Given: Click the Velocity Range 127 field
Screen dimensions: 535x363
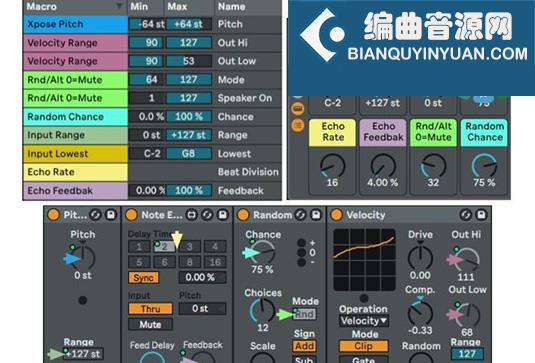Looking at the screenshot, I should coord(467,354).
